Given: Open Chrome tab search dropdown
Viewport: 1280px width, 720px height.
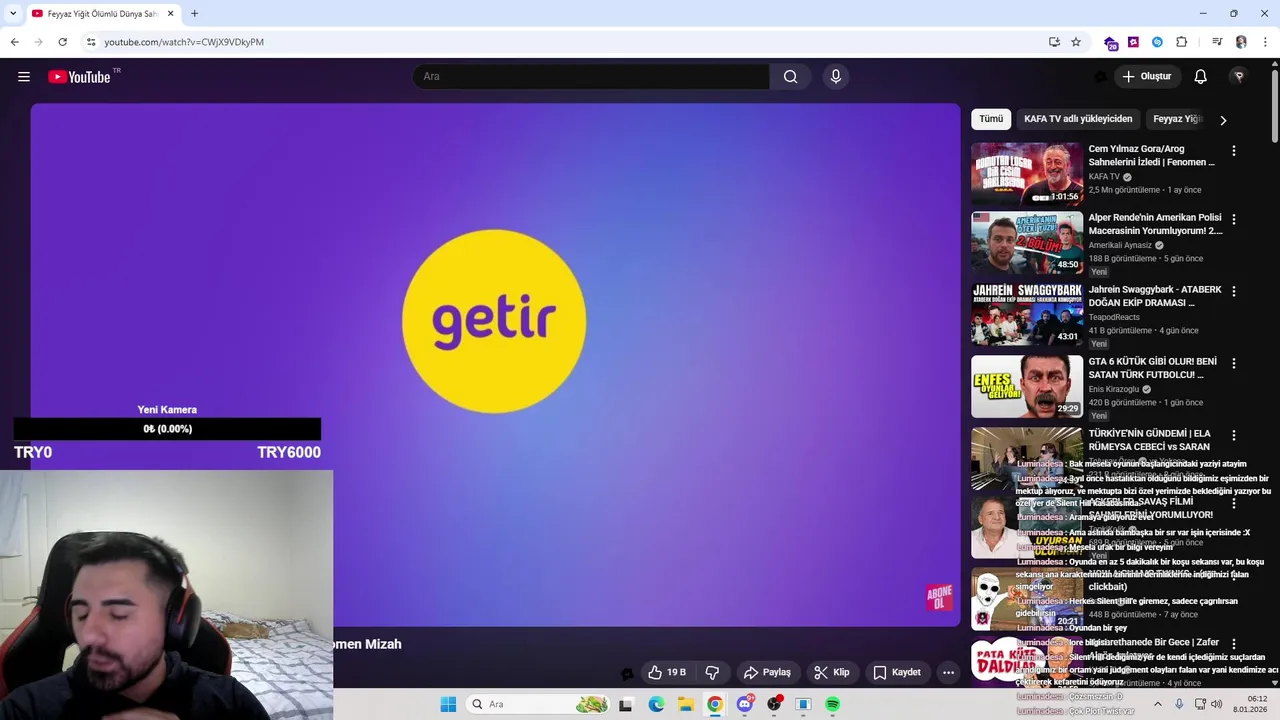Looking at the screenshot, I should click(13, 14).
